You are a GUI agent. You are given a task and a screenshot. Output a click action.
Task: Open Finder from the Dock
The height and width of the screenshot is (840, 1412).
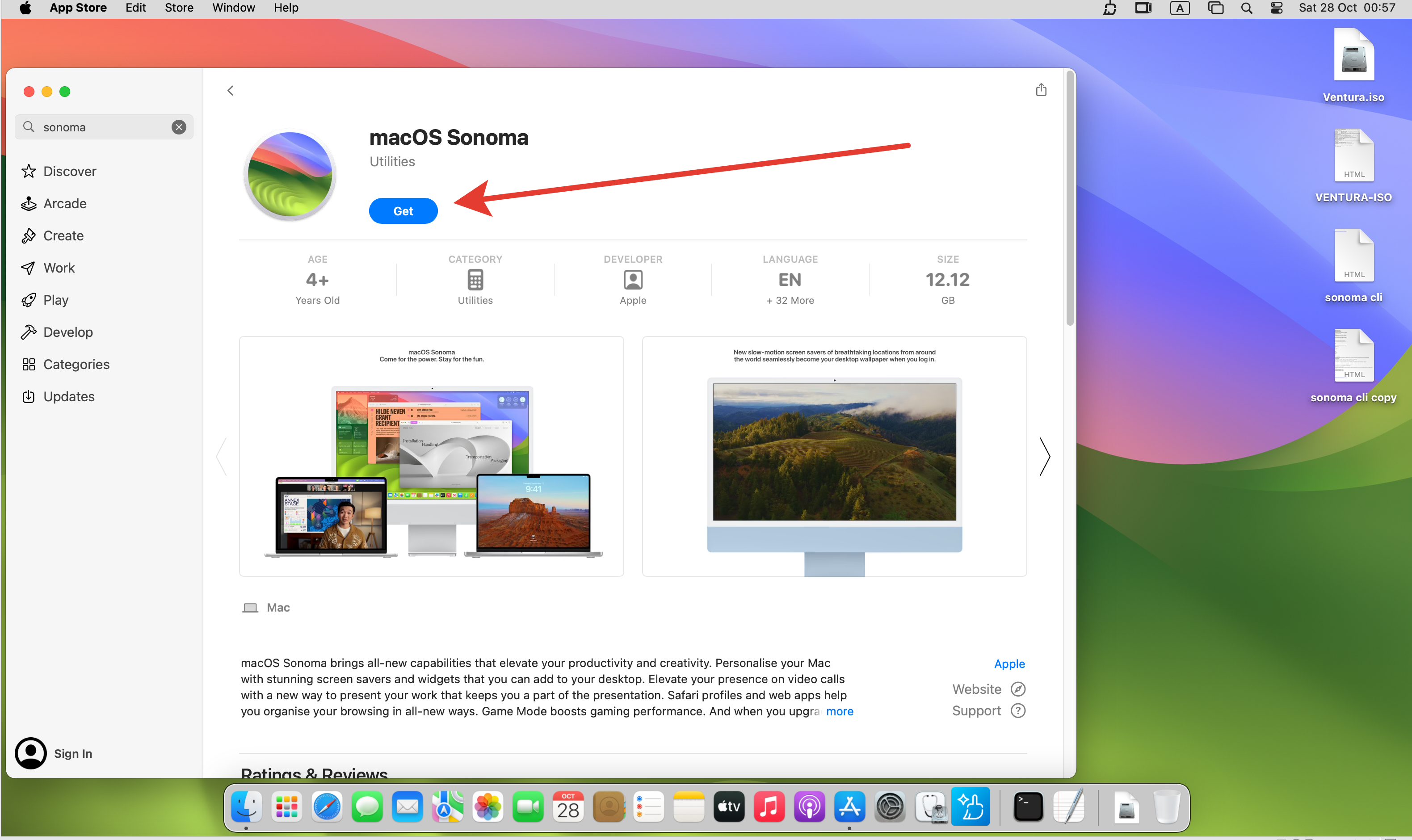point(247,806)
